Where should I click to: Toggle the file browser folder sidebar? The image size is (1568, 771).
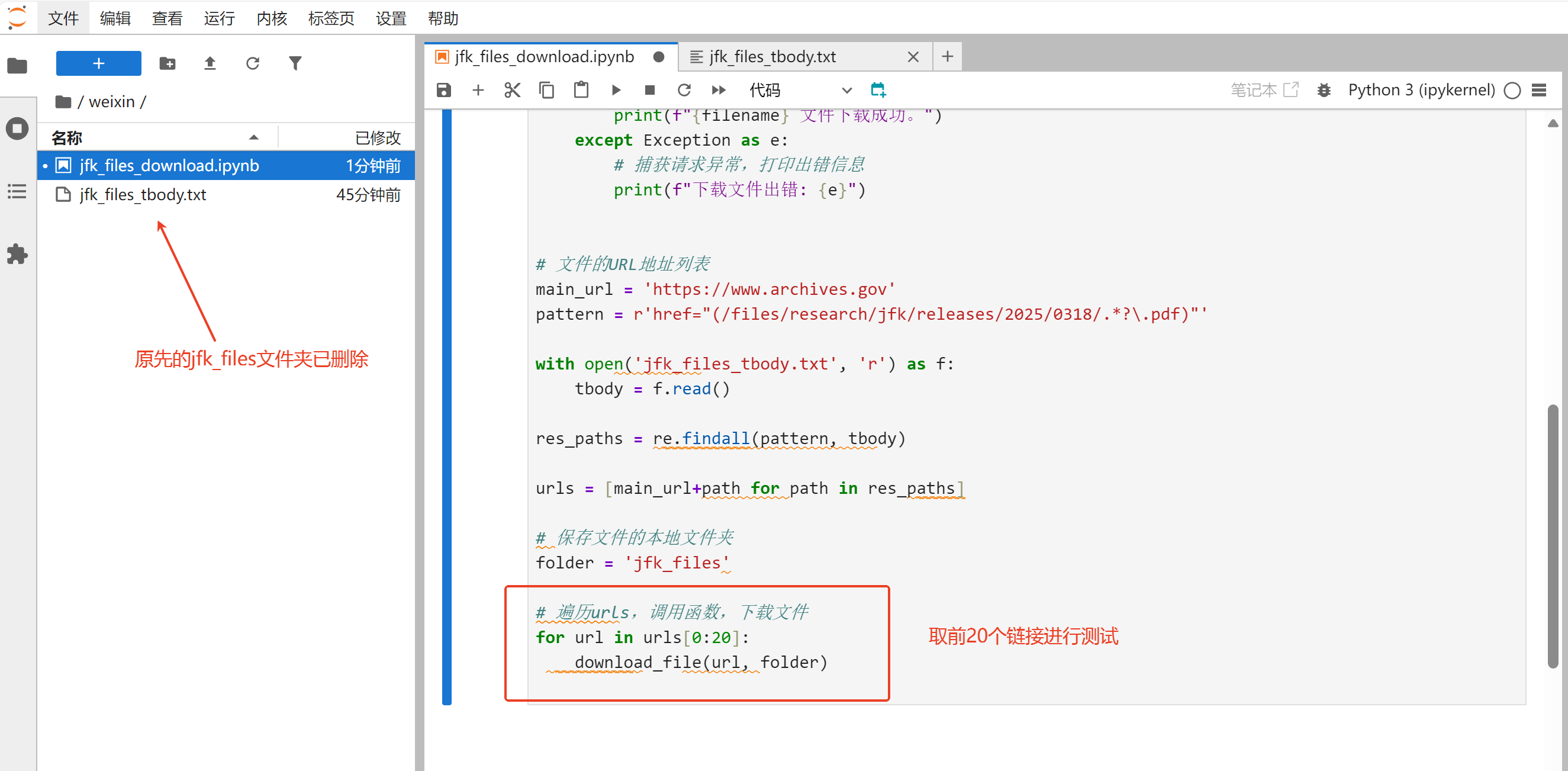pos(17,65)
